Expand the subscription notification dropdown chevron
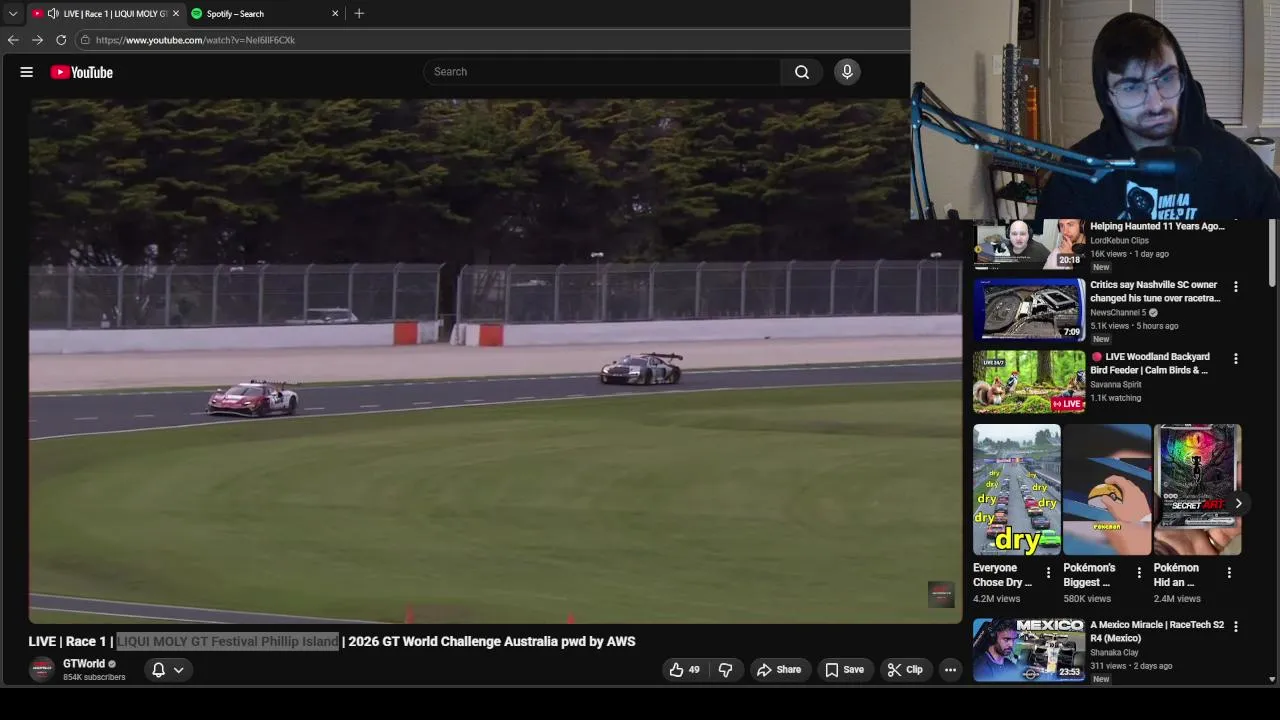The height and width of the screenshot is (720, 1280). click(179, 670)
